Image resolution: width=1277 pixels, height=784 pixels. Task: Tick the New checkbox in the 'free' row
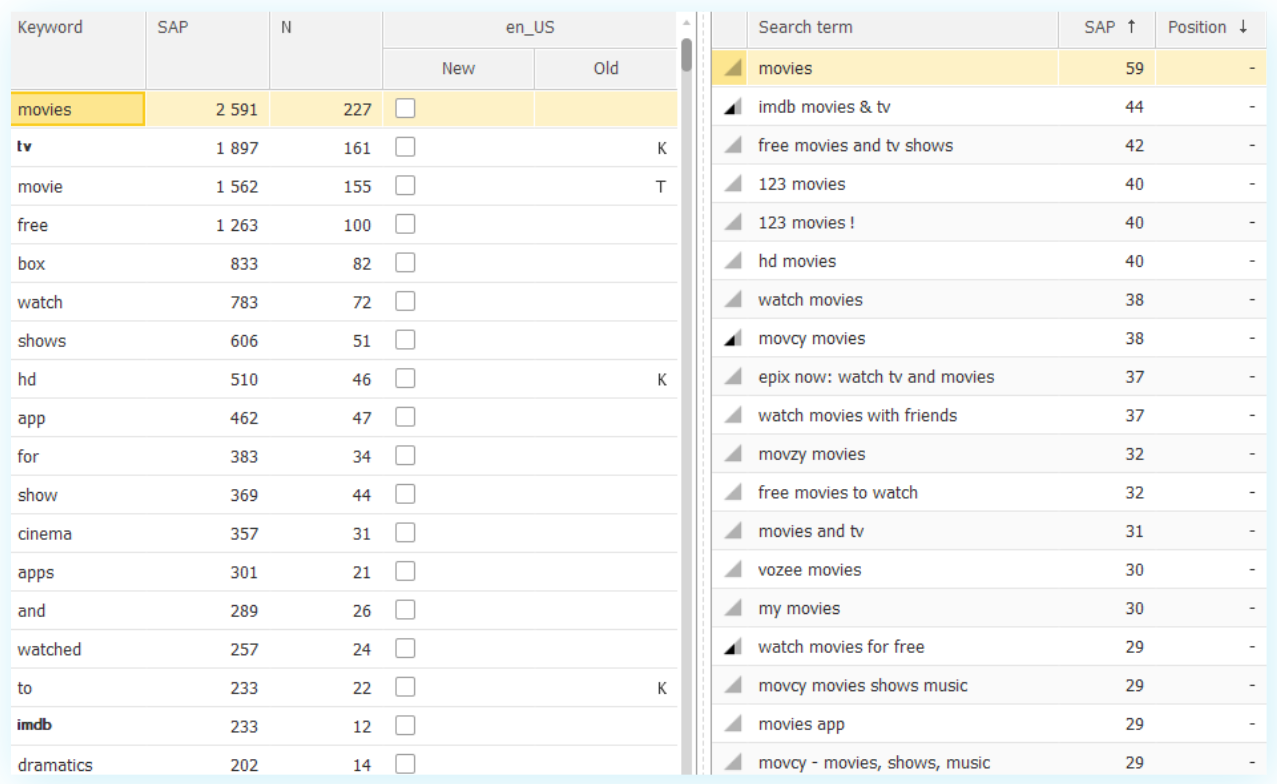coord(405,224)
